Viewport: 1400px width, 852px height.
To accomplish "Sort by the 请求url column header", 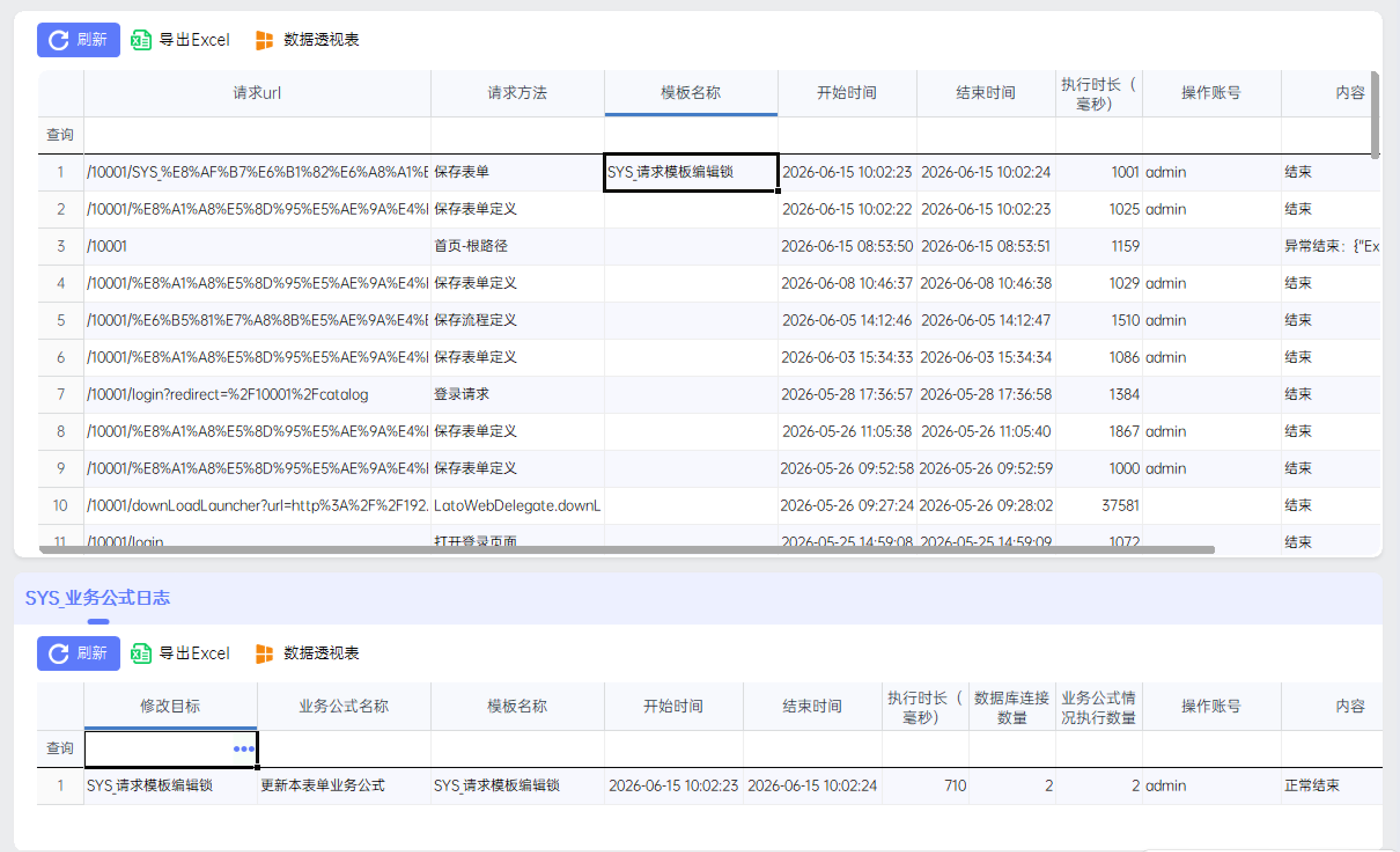I will (257, 93).
